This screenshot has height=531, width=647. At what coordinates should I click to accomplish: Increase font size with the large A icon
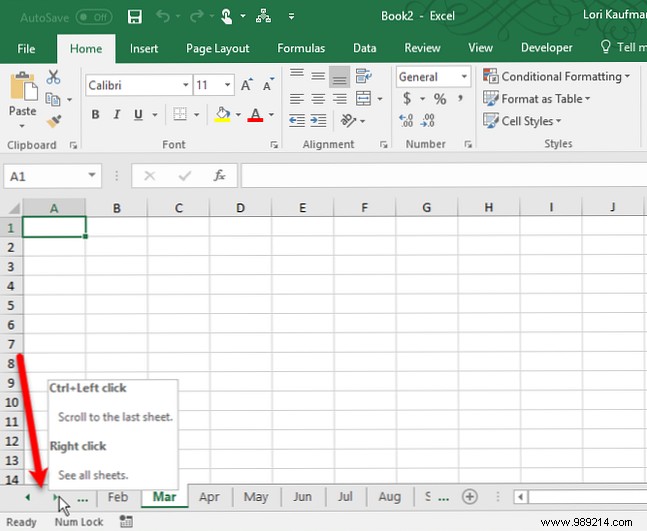pyautogui.click(x=247, y=85)
